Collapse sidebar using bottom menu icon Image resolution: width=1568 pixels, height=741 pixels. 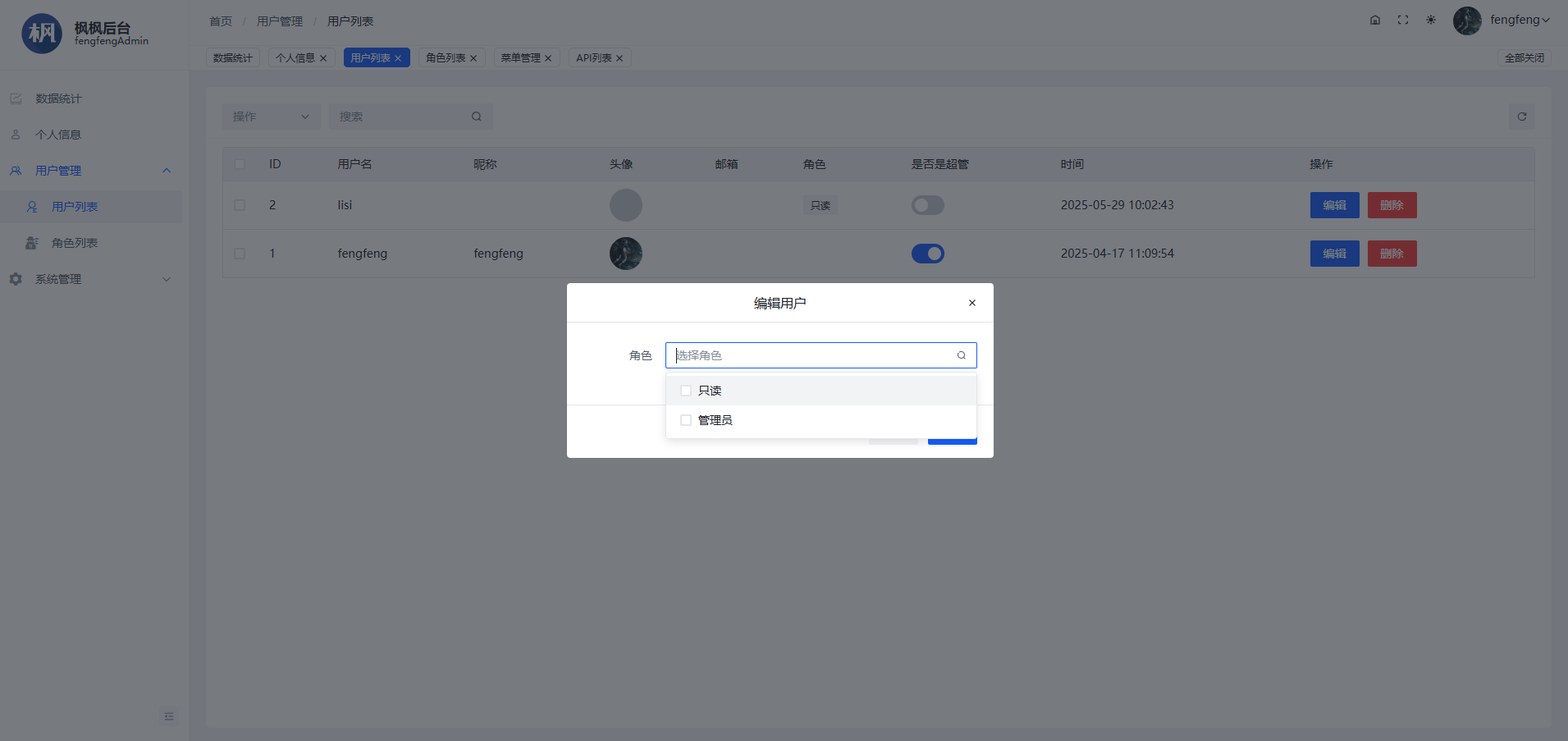(169, 716)
